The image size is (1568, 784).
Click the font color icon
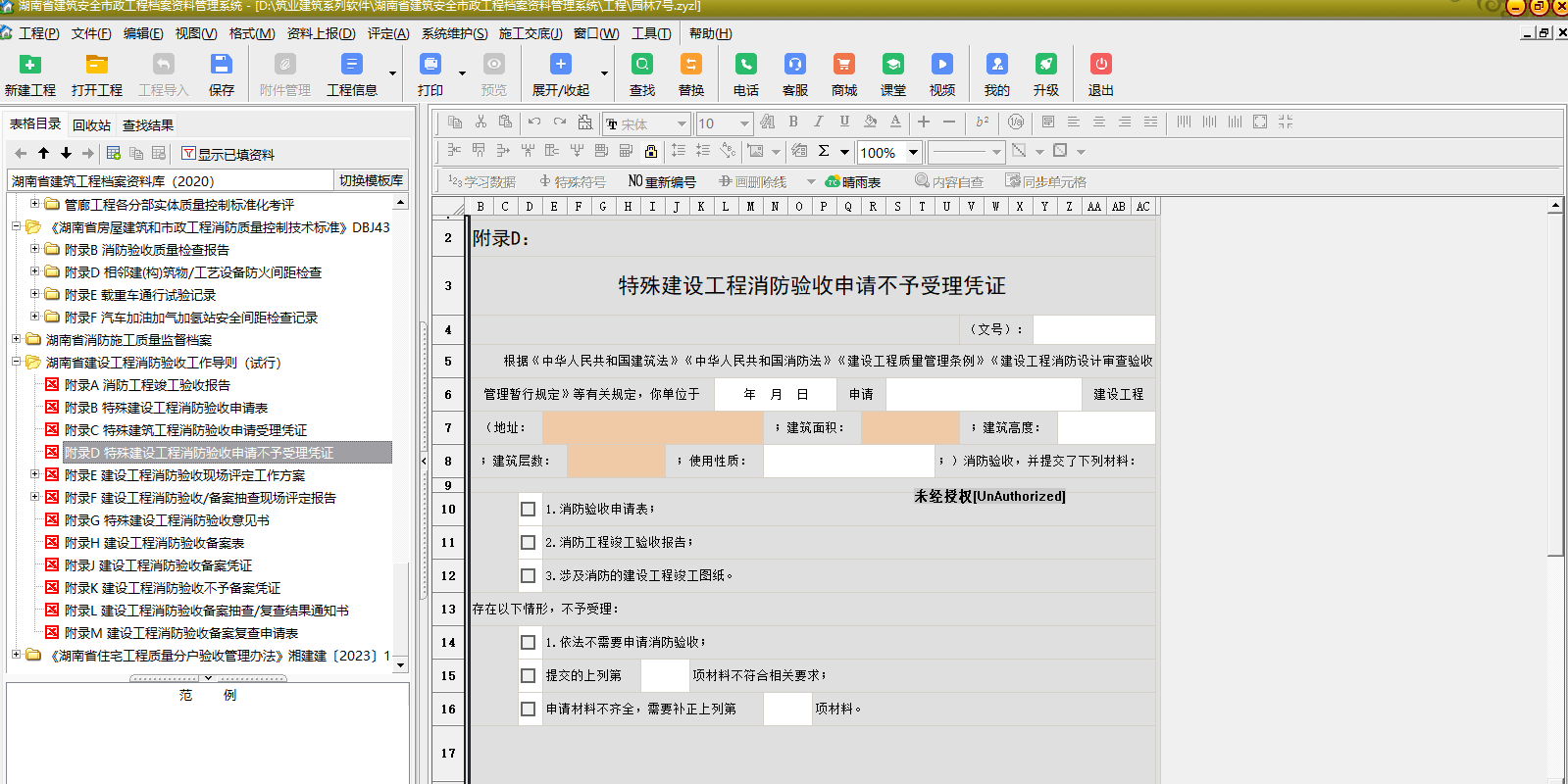pyautogui.click(x=895, y=122)
